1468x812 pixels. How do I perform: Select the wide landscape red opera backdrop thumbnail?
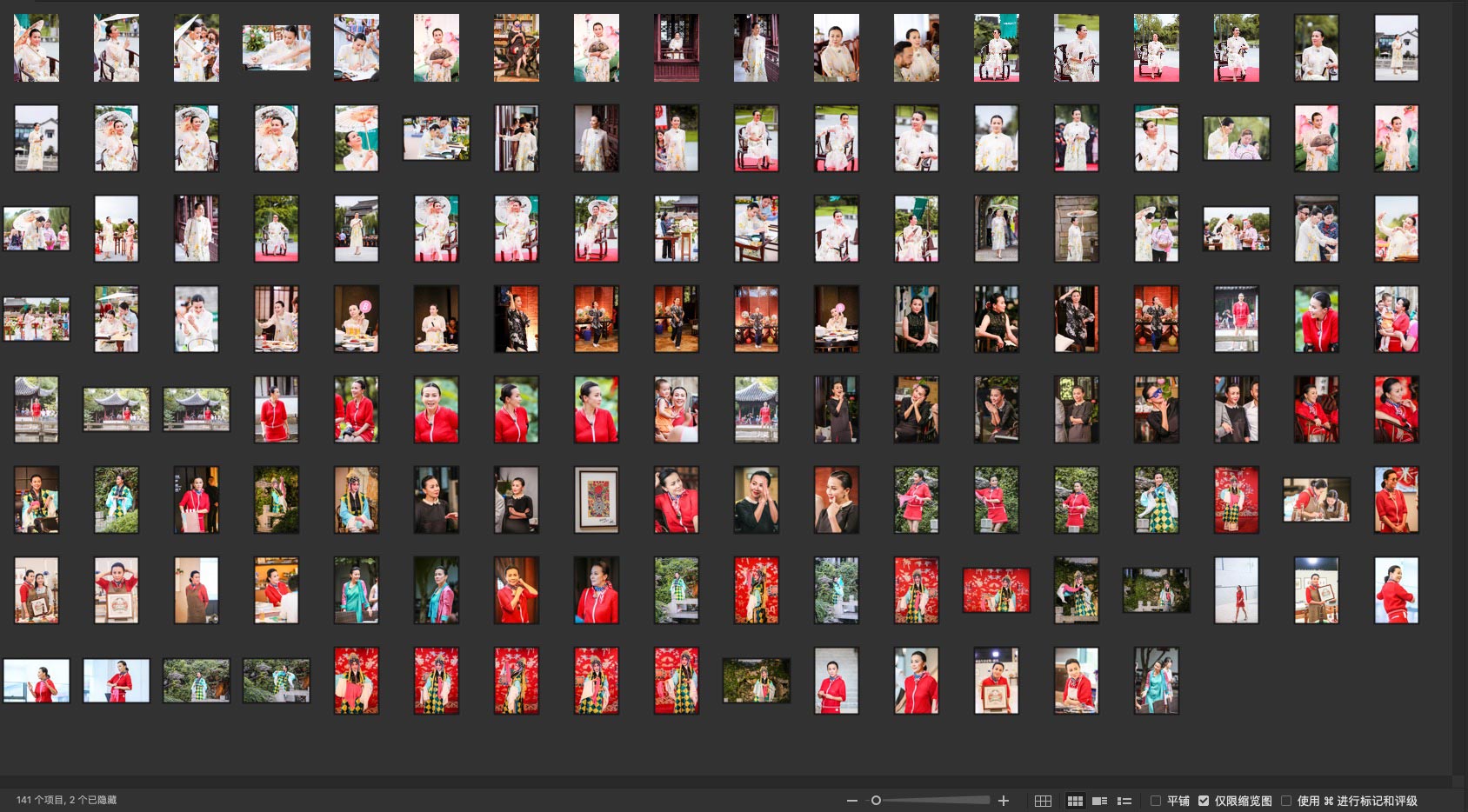[996, 590]
